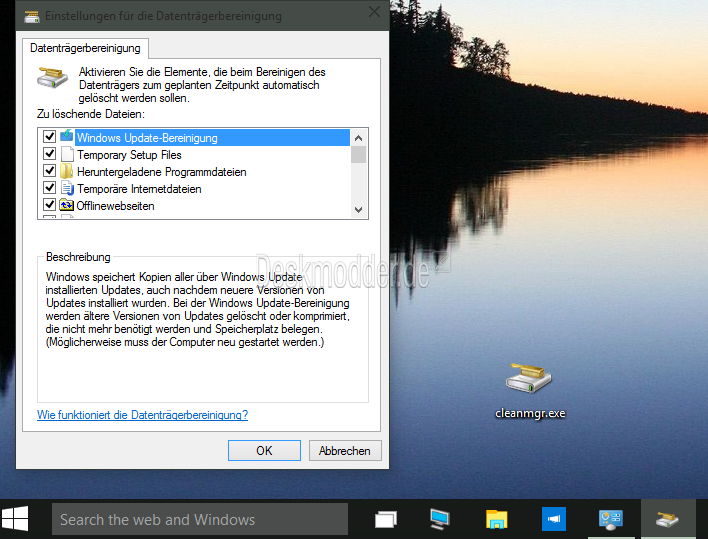The width and height of the screenshot is (708, 539).
Task: Toggle the Offlinewebseiten checkbox
Action: coord(49,205)
